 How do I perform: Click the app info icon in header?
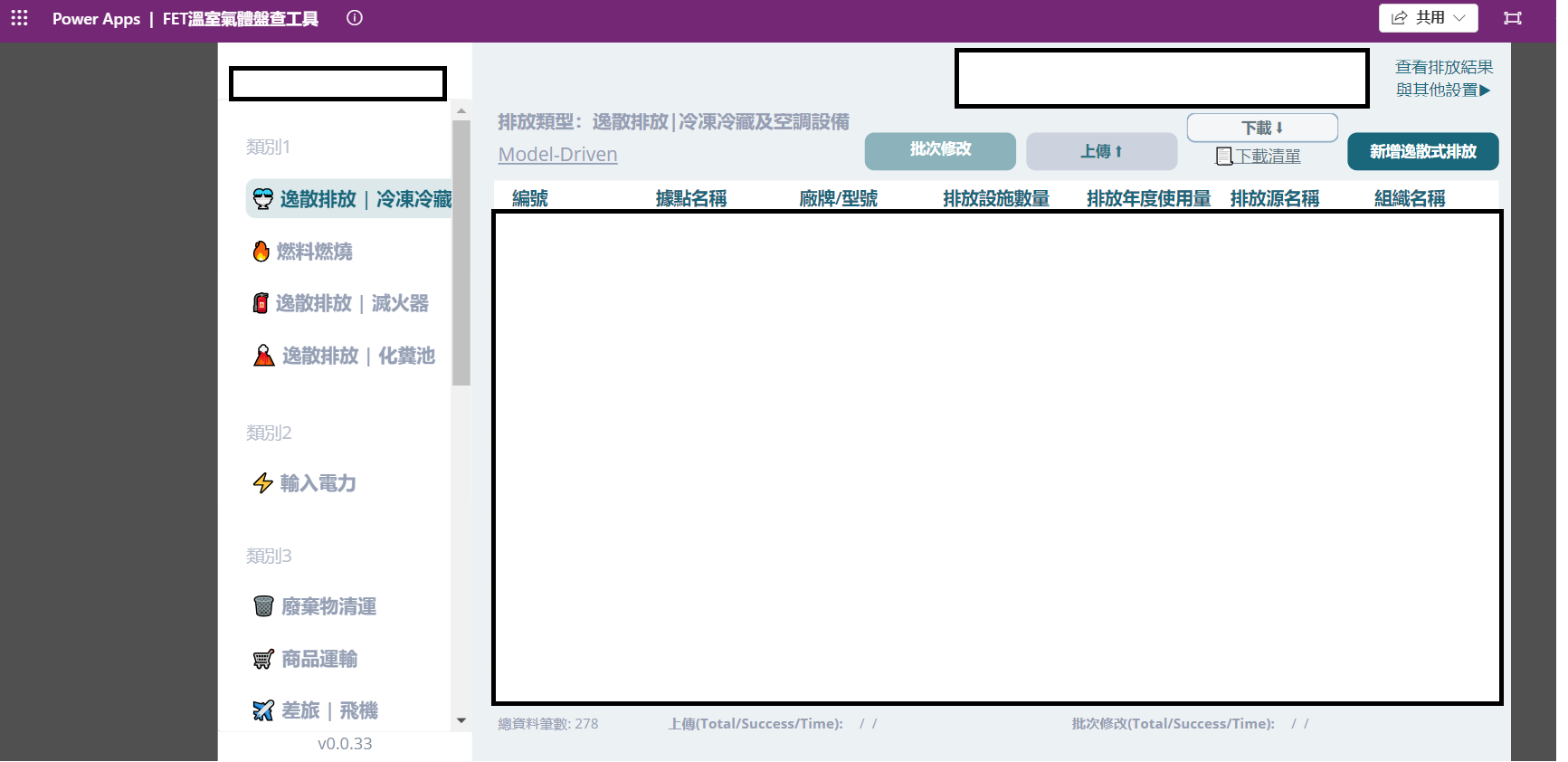355,18
